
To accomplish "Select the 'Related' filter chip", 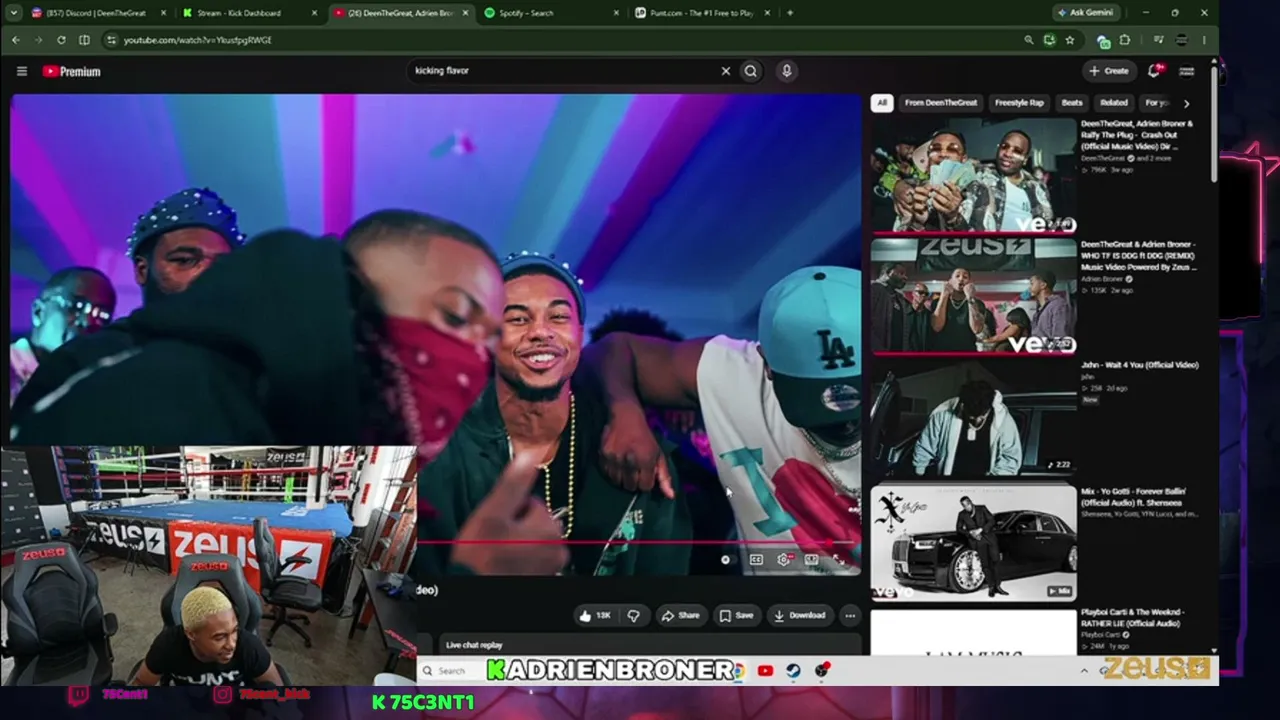I will pyautogui.click(x=1114, y=102).
